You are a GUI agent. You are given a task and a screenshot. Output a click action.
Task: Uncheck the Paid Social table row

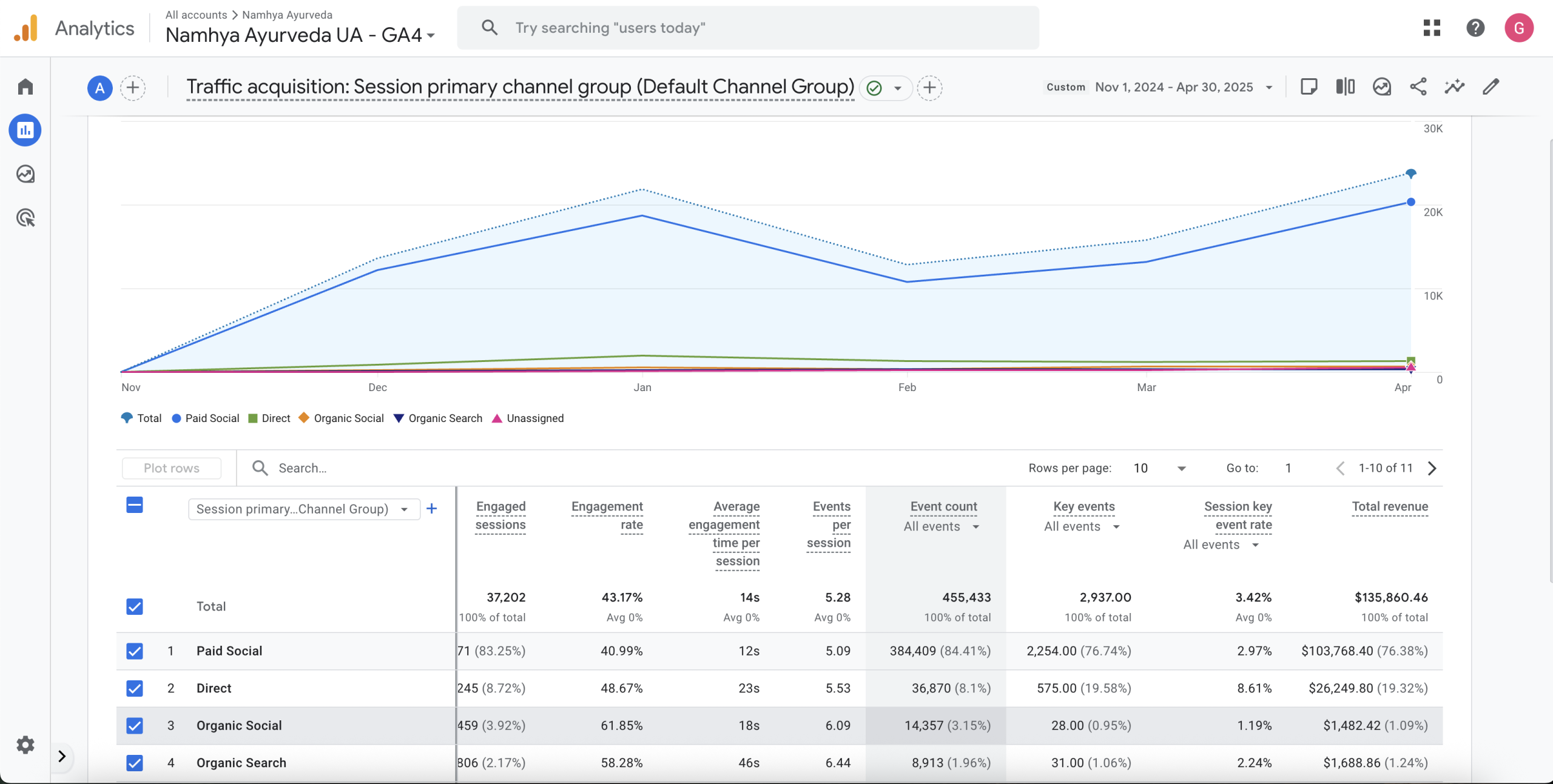click(x=135, y=651)
